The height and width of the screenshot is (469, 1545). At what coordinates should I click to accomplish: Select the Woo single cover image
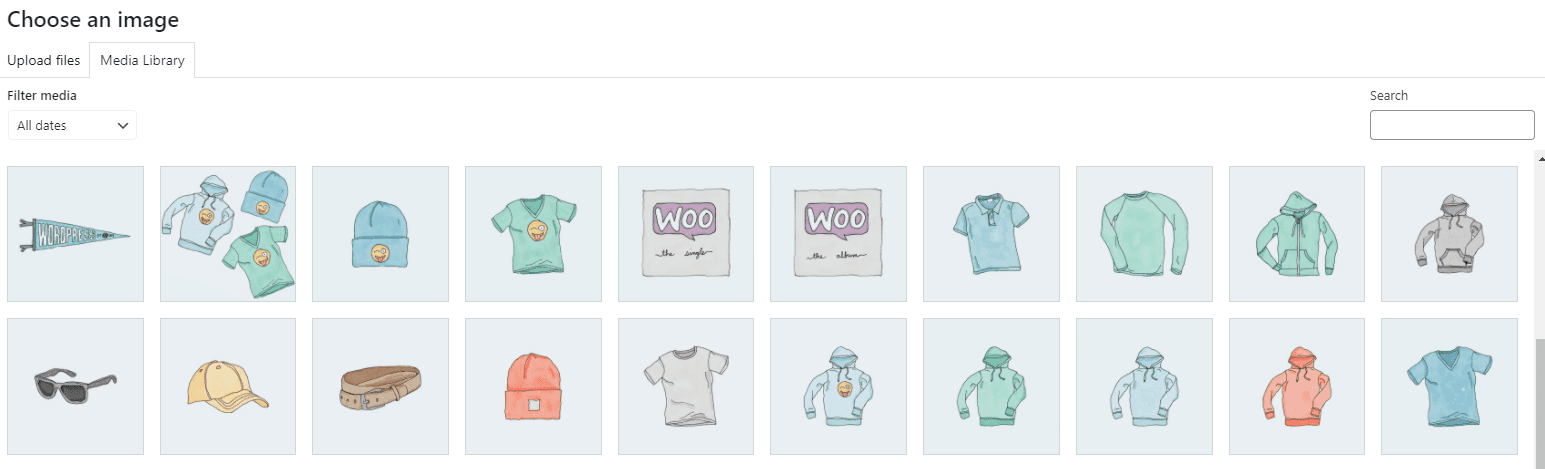tap(686, 234)
